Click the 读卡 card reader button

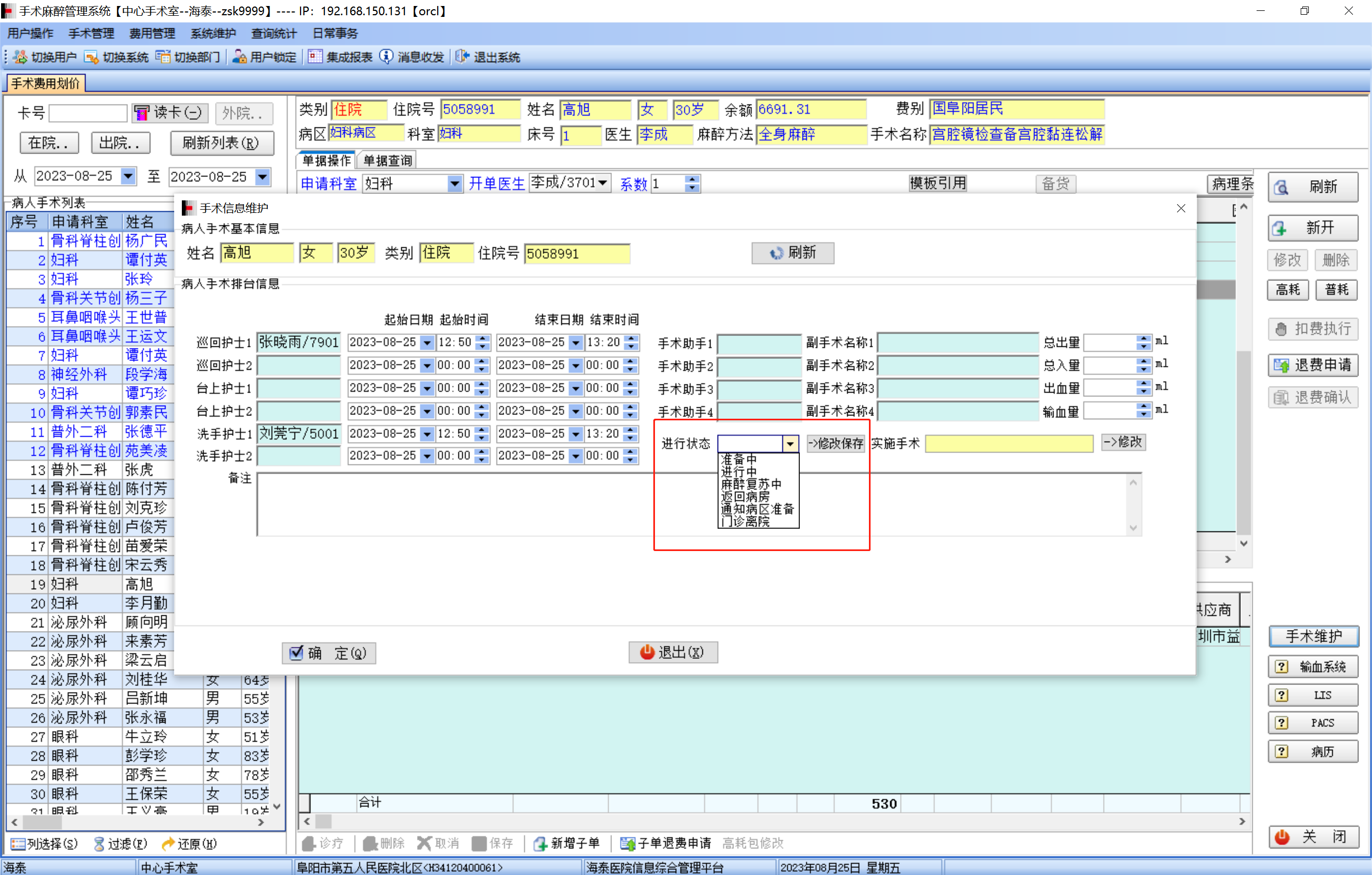tap(170, 112)
